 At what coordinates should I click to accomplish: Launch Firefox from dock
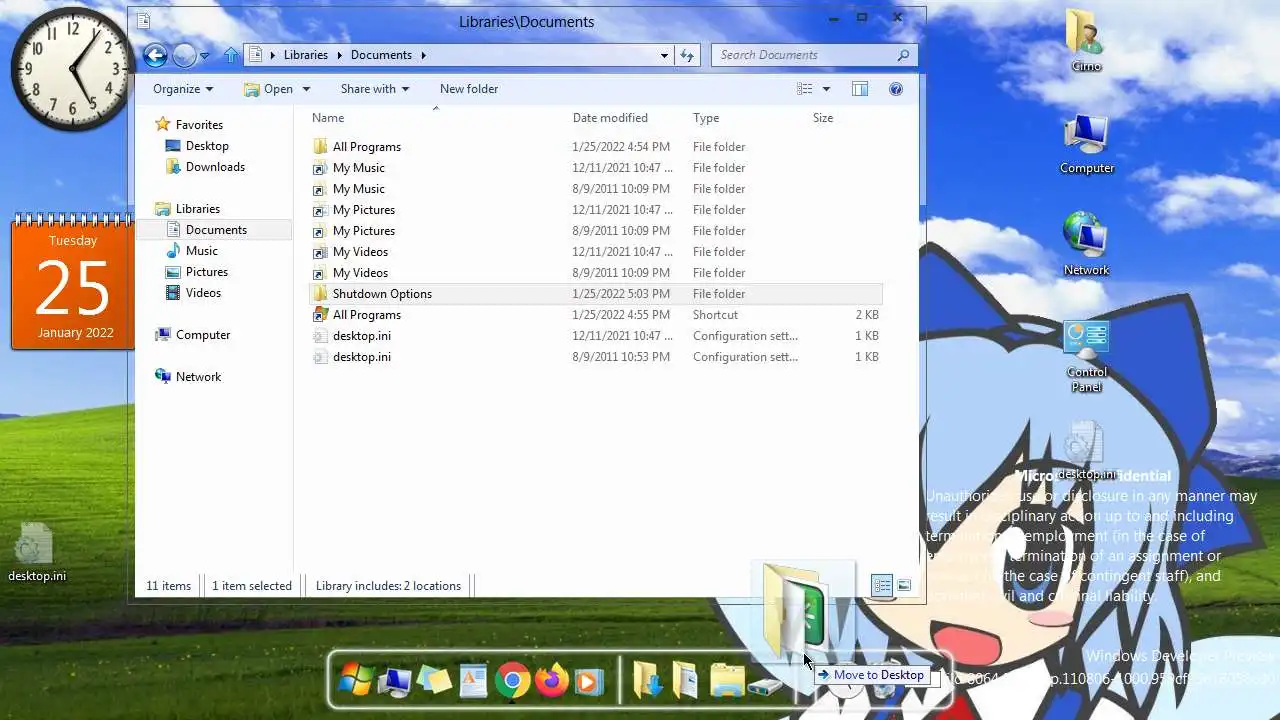pos(550,682)
